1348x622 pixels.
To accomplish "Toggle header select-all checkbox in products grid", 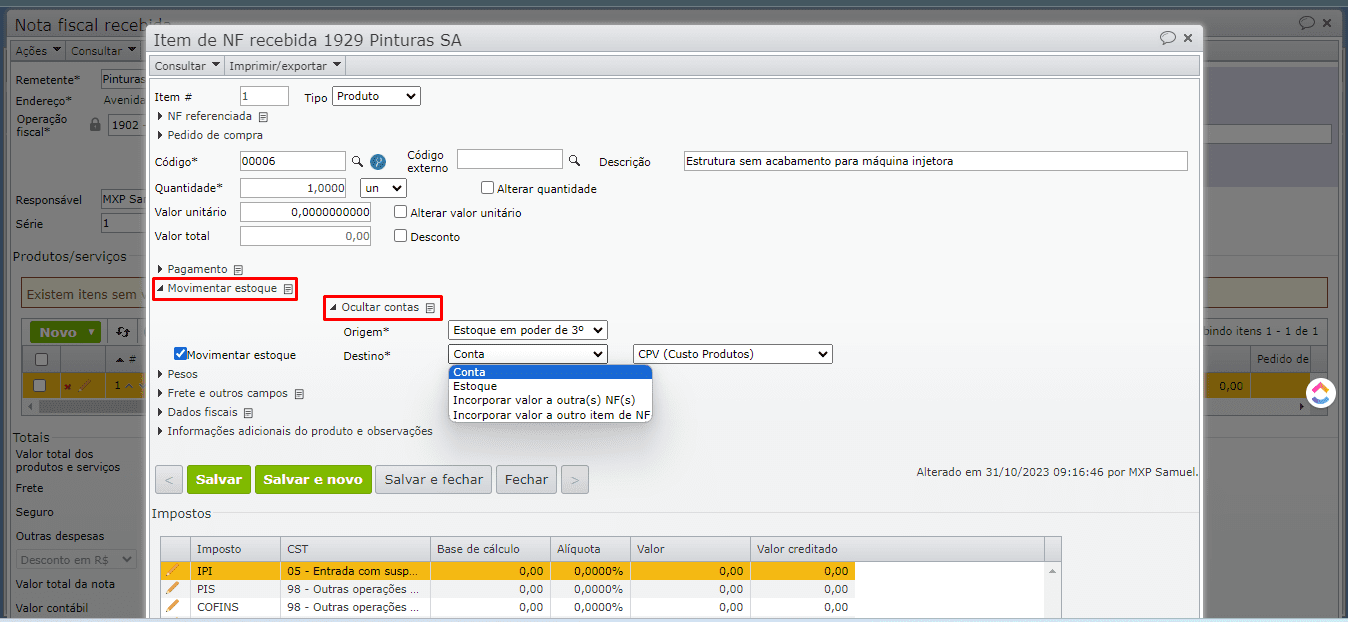I will click(41, 360).
